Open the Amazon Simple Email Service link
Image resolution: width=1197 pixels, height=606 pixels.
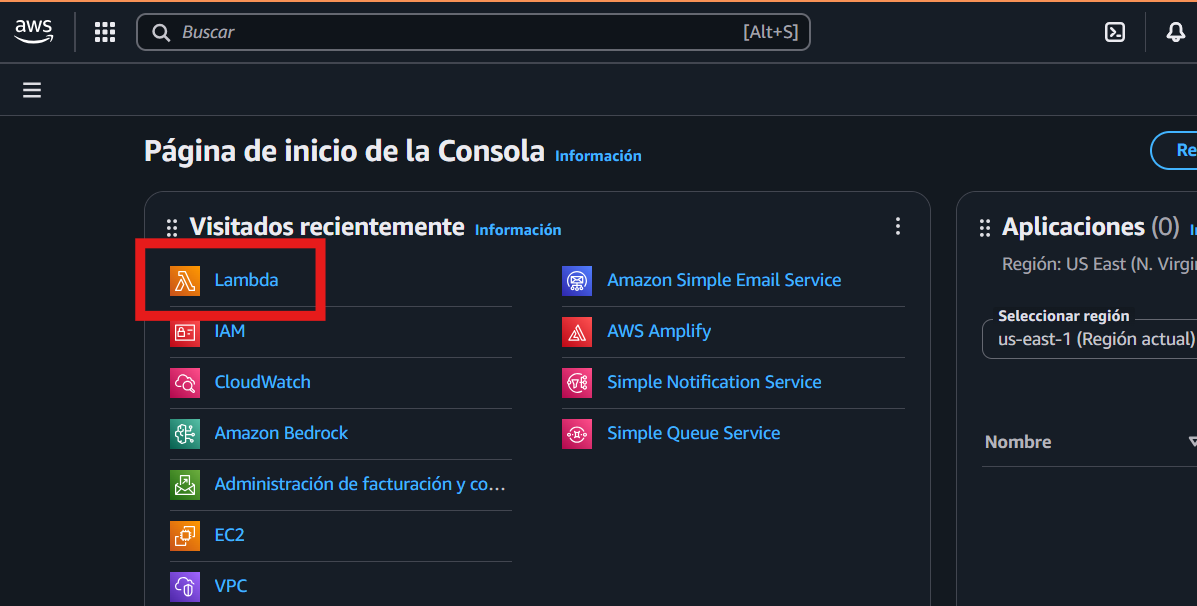coord(724,280)
